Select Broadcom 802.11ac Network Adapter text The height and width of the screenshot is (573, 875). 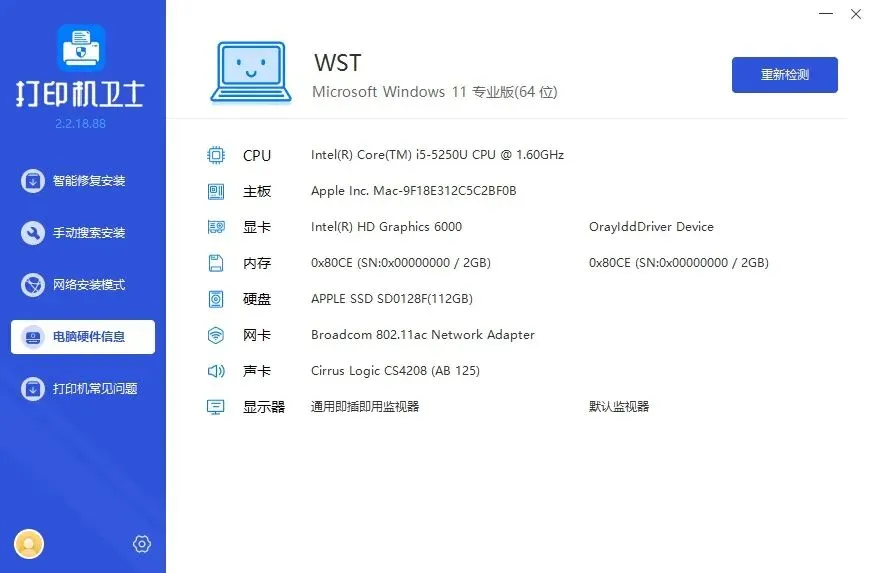[422, 335]
